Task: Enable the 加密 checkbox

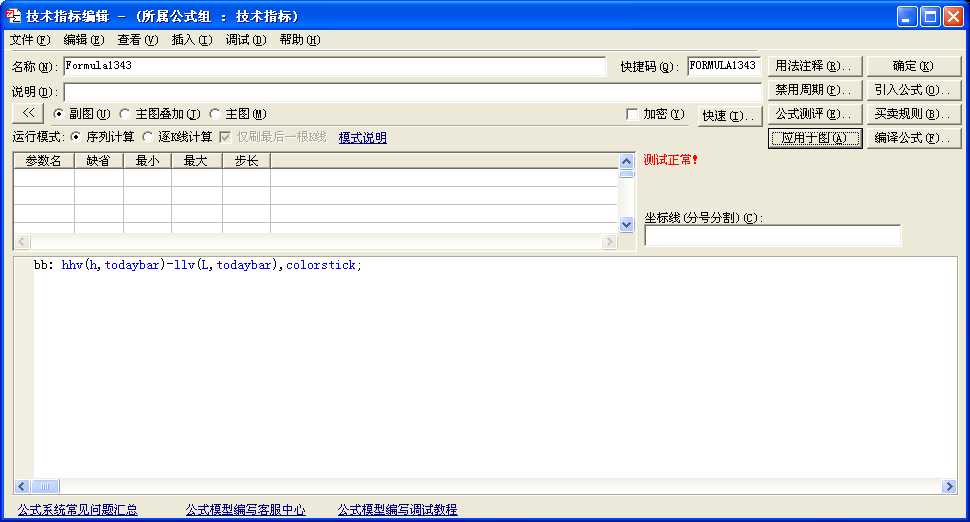Action: tap(632, 114)
